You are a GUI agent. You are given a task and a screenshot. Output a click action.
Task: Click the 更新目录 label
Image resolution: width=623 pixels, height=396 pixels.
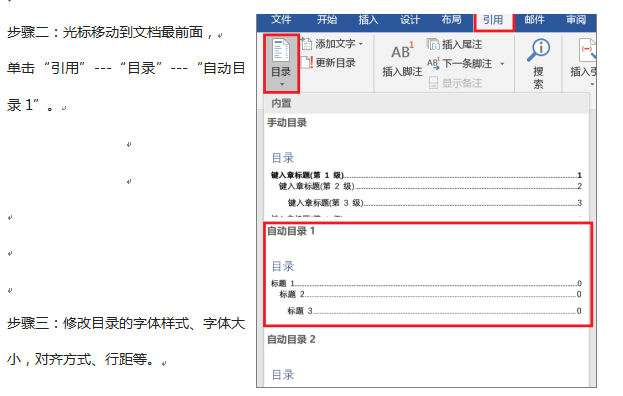click(x=335, y=63)
